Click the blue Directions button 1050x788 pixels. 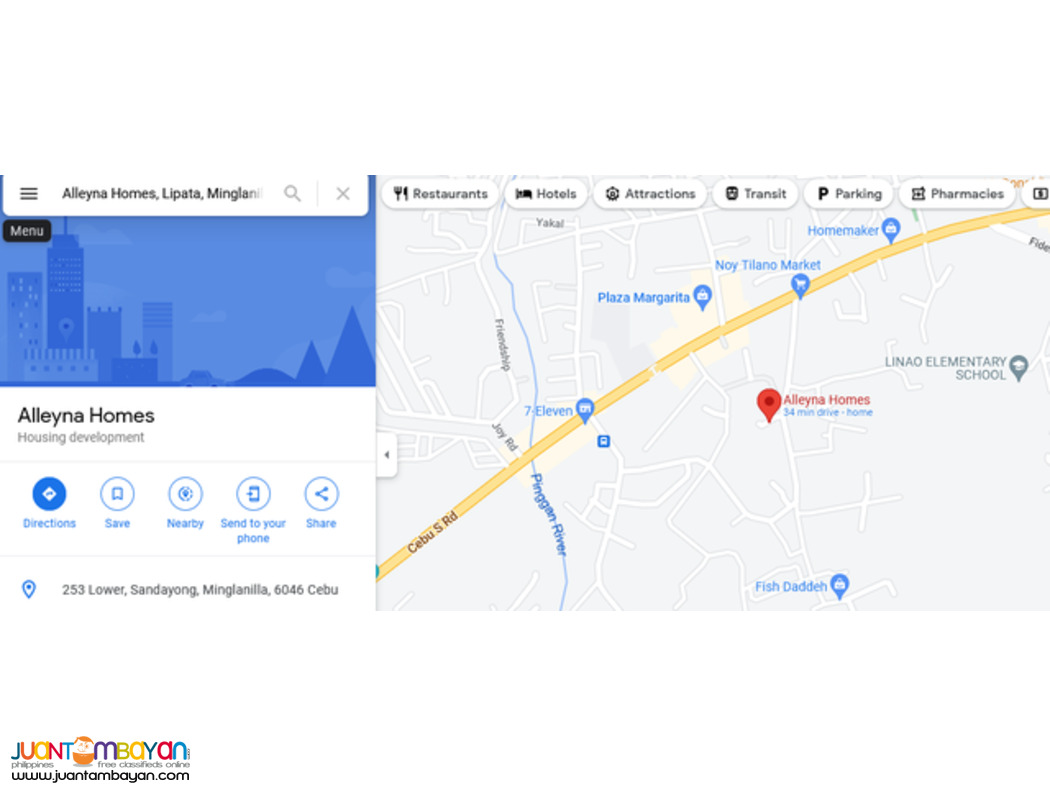[x=49, y=494]
